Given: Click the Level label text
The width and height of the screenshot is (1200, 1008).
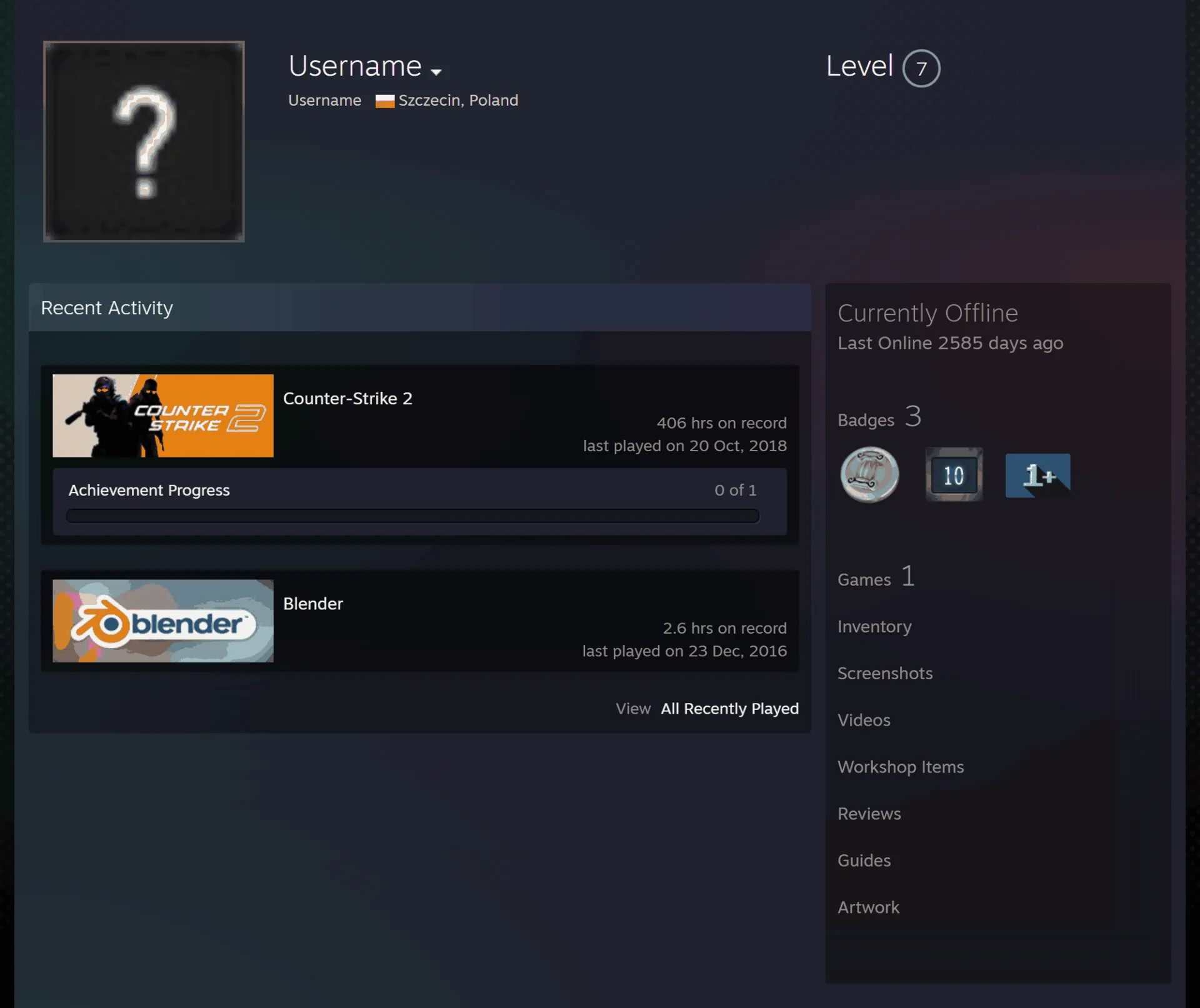Looking at the screenshot, I should [x=859, y=66].
